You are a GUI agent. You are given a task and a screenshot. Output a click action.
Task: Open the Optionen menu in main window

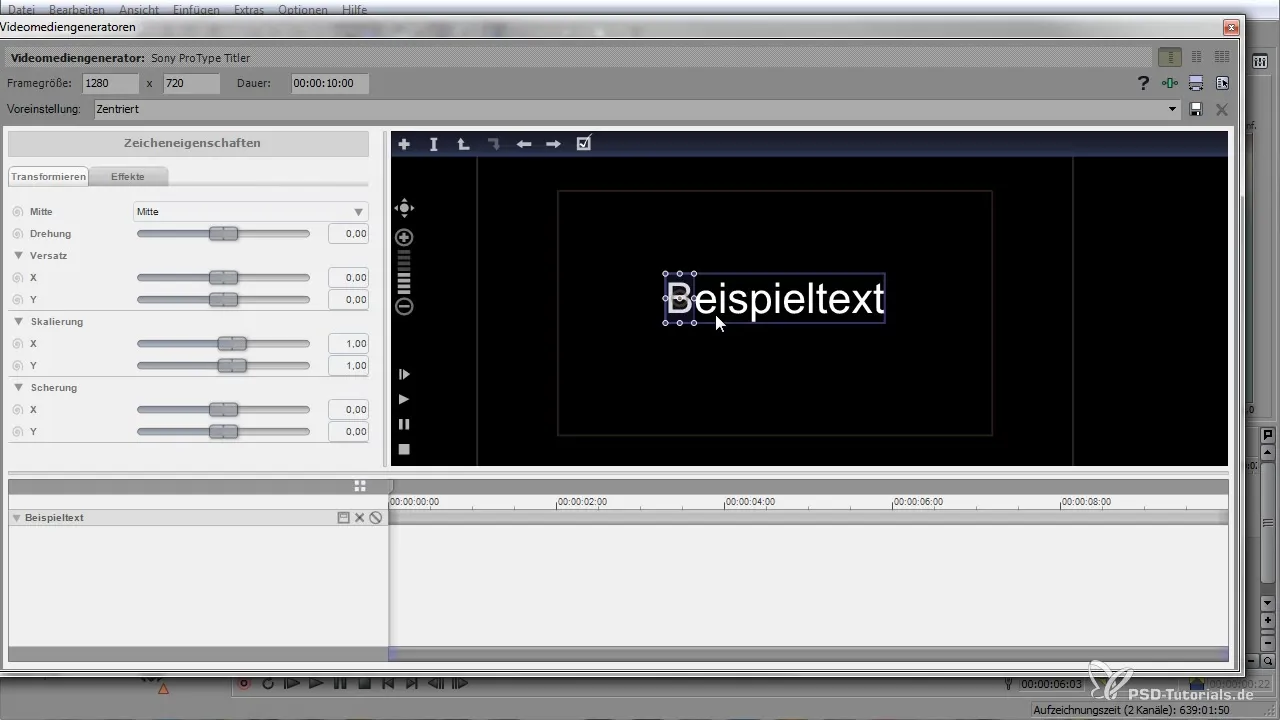tap(305, 9)
